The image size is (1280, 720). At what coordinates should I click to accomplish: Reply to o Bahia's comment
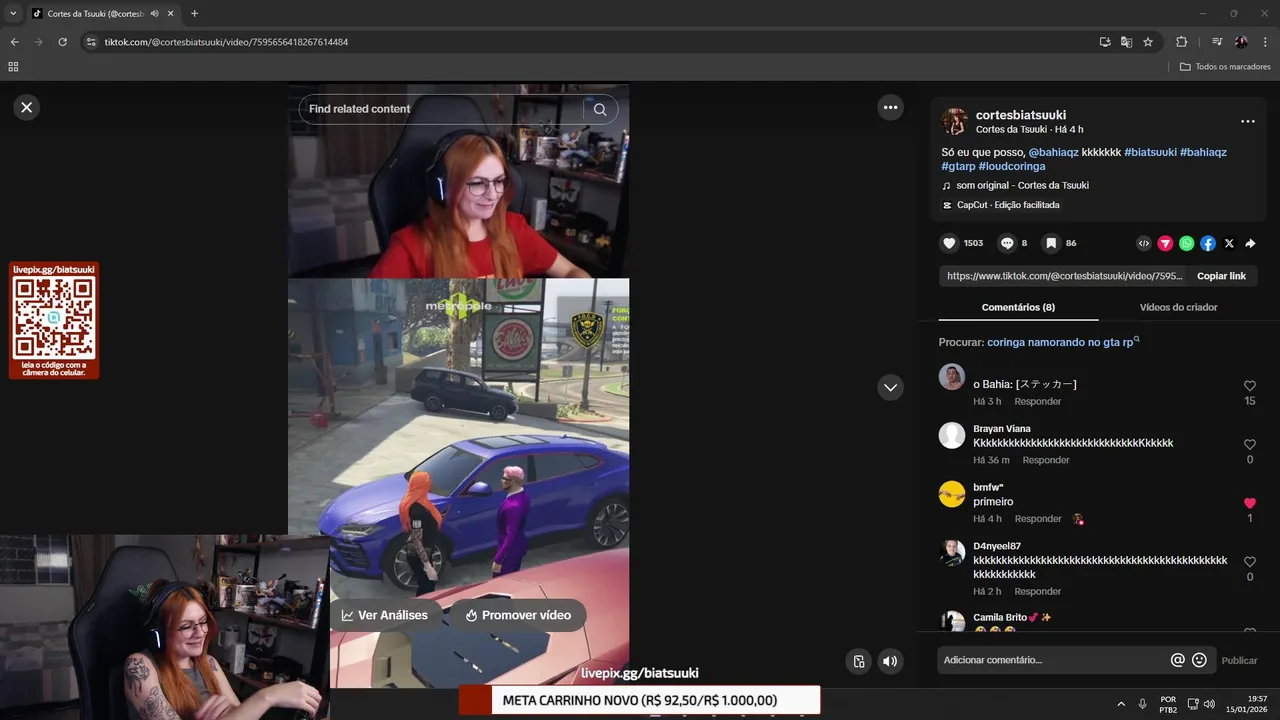tap(1038, 401)
